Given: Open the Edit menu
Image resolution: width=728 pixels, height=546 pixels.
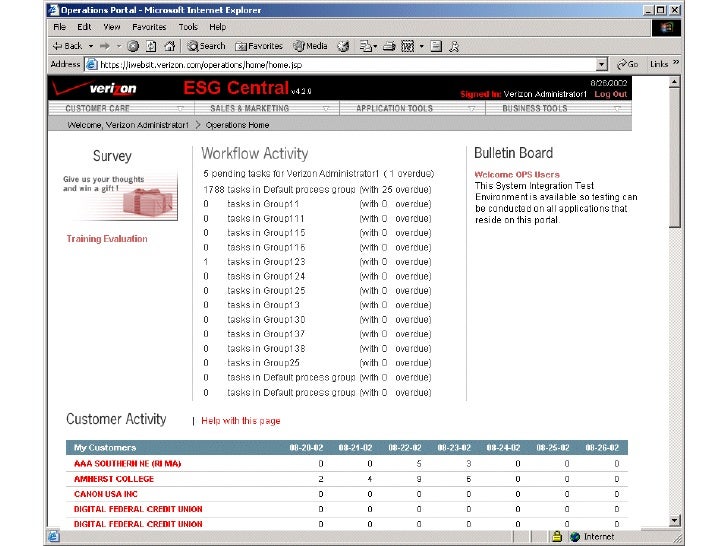Looking at the screenshot, I should click(x=84, y=27).
